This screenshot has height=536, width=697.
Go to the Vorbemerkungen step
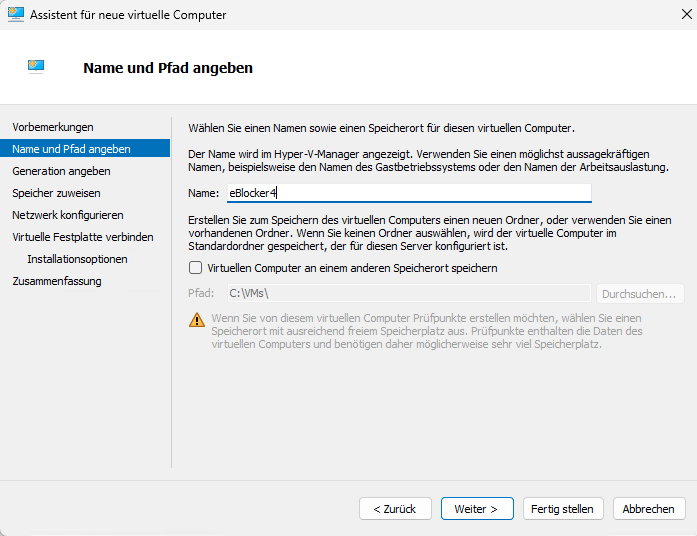click(53, 127)
